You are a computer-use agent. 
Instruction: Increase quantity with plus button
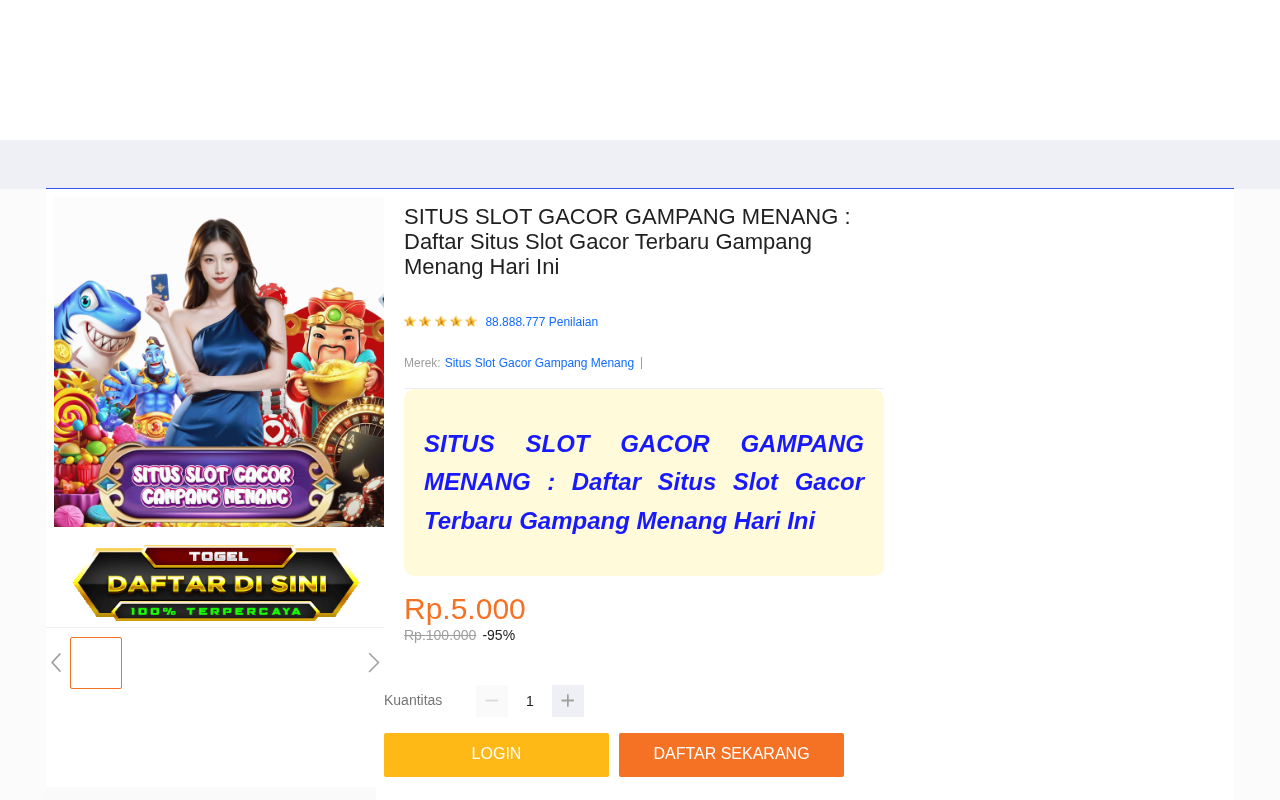click(568, 701)
